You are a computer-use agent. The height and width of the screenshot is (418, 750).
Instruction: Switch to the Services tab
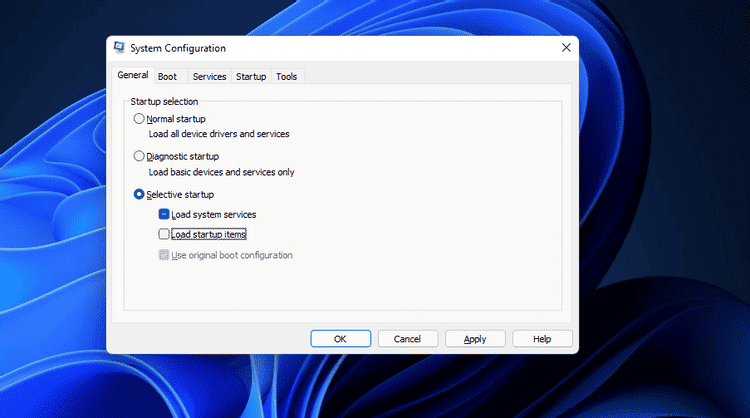click(x=210, y=77)
